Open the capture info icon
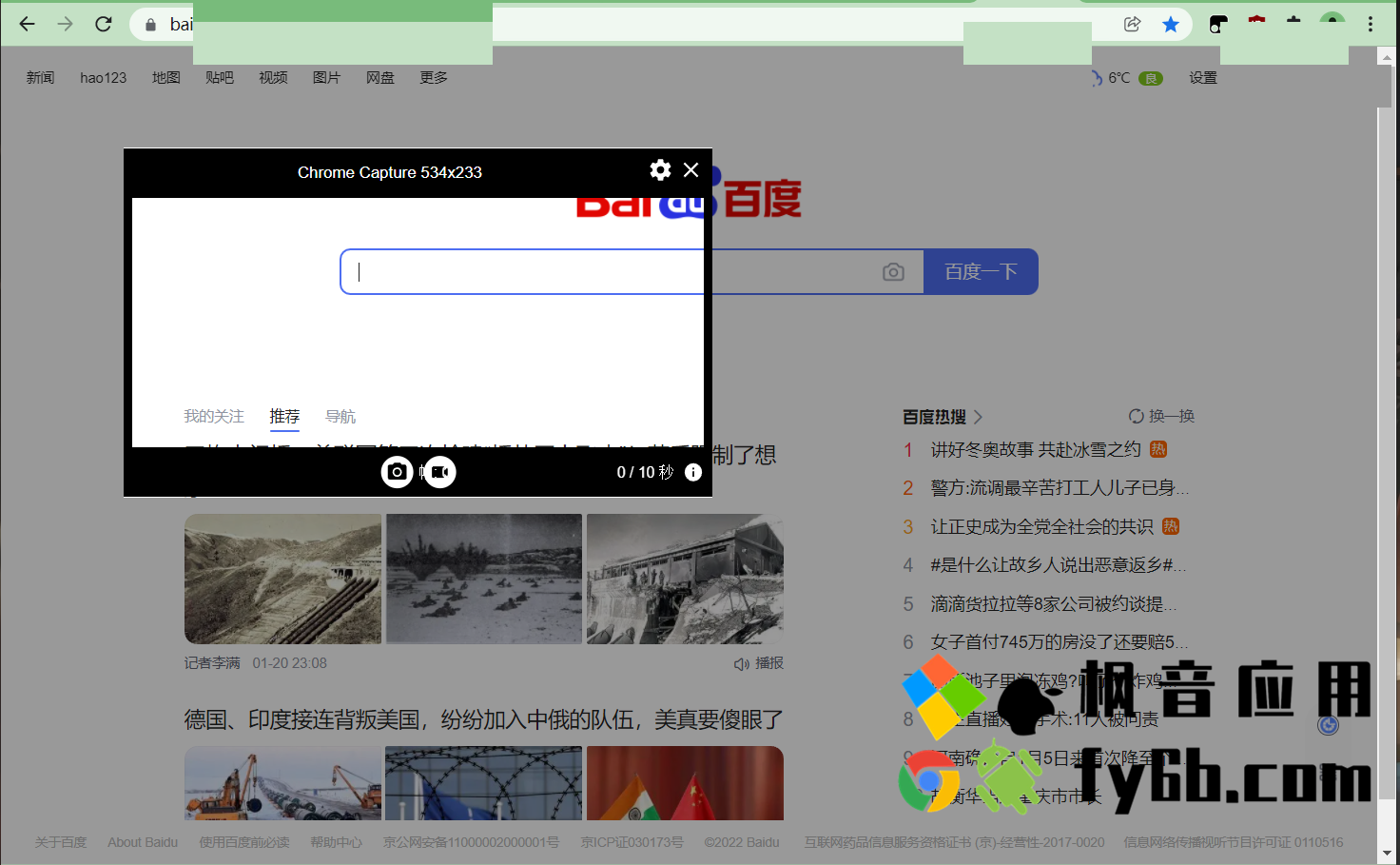The width and height of the screenshot is (1400, 865). [x=693, y=472]
